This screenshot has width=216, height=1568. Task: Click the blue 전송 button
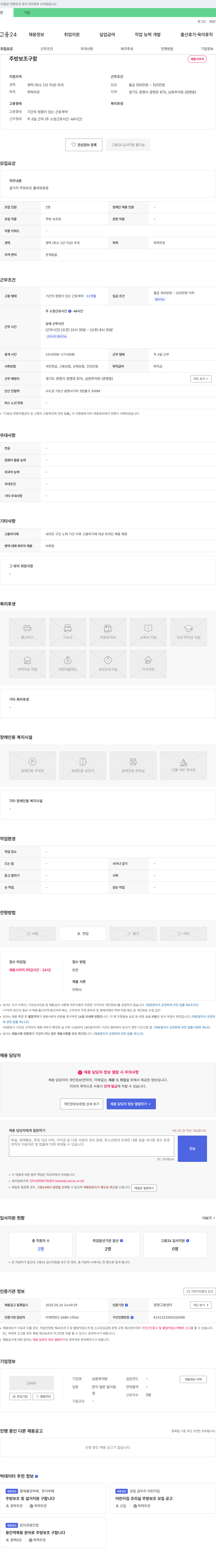pos(192,1149)
